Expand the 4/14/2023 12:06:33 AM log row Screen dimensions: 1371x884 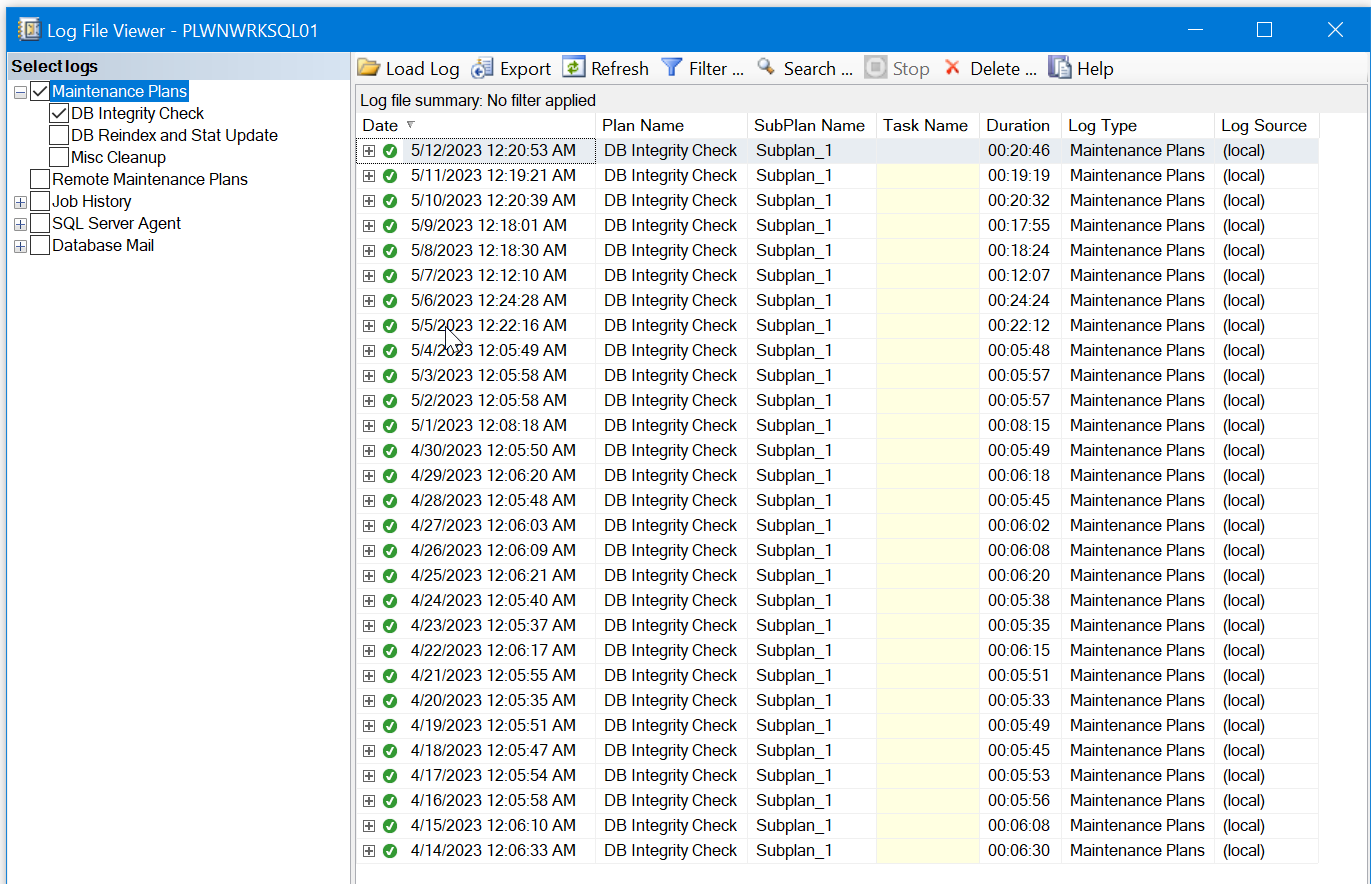click(369, 851)
